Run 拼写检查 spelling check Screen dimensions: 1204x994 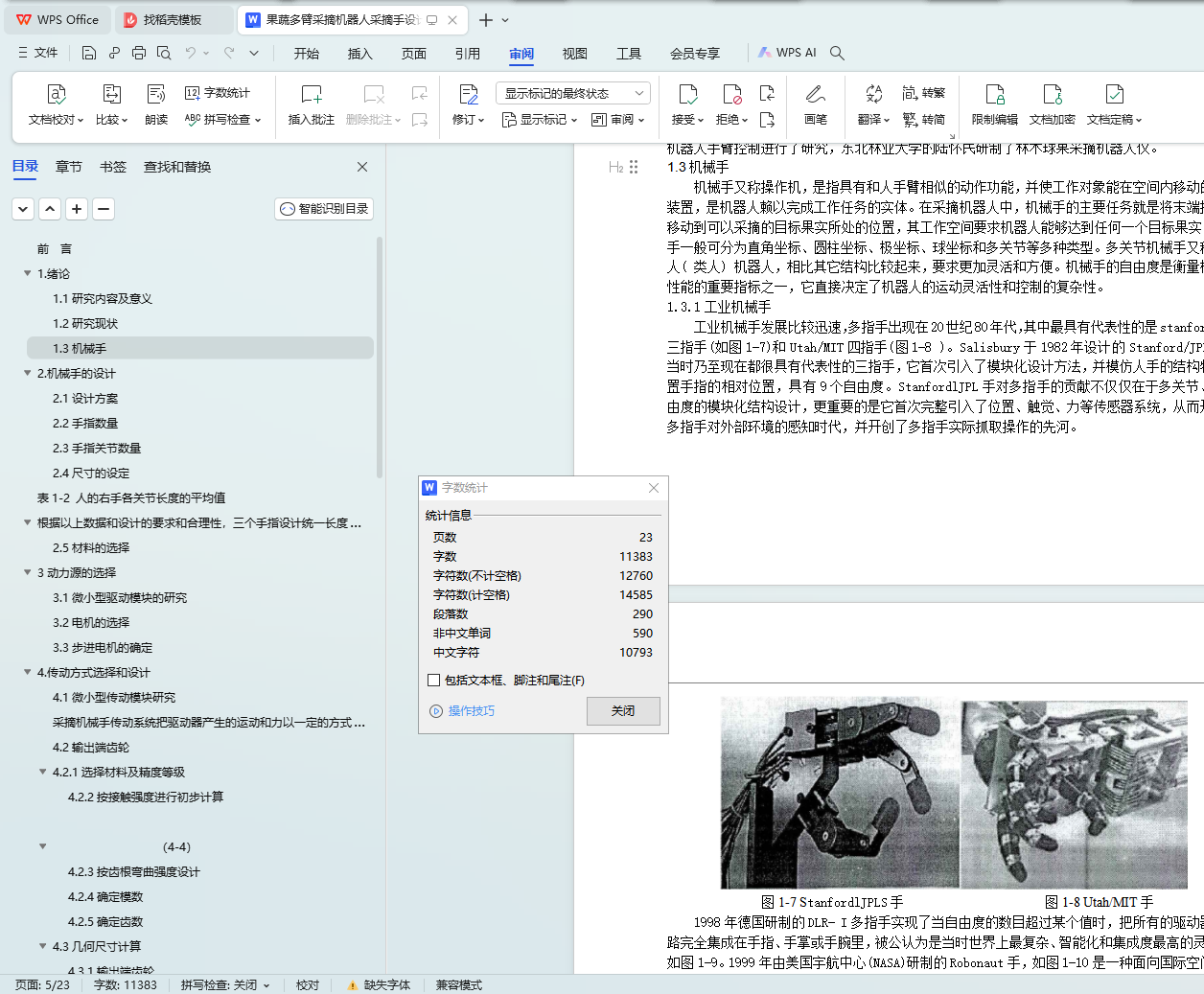pos(222,120)
